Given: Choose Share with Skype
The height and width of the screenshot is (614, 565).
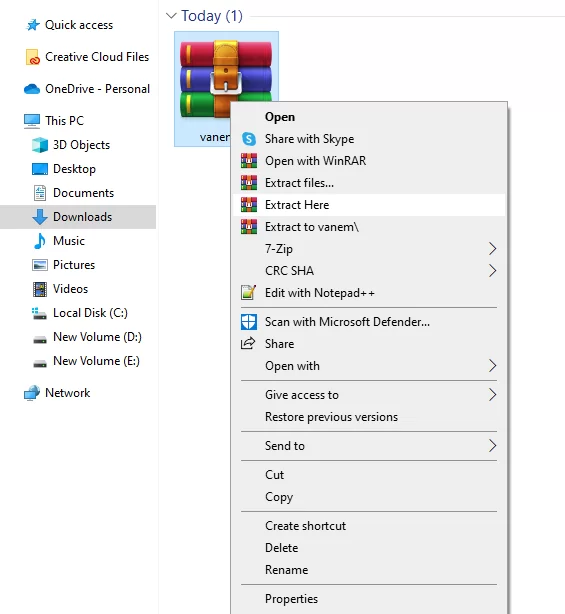Looking at the screenshot, I should (x=369, y=139).
